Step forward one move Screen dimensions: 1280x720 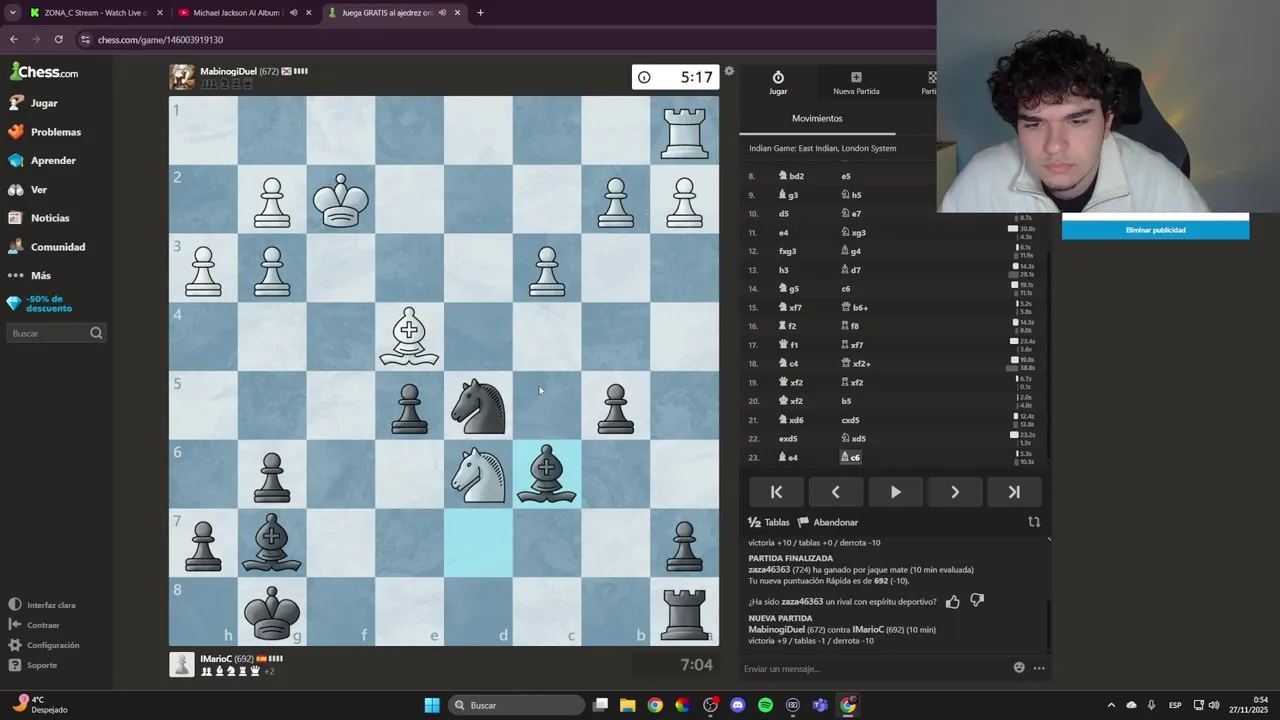[x=955, y=492]
